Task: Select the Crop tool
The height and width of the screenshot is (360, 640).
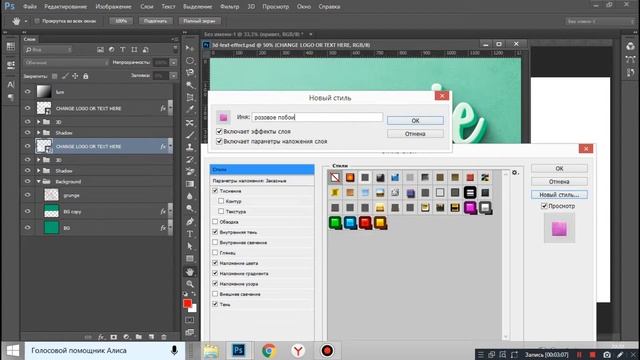Action: click(x=190, y=98)
